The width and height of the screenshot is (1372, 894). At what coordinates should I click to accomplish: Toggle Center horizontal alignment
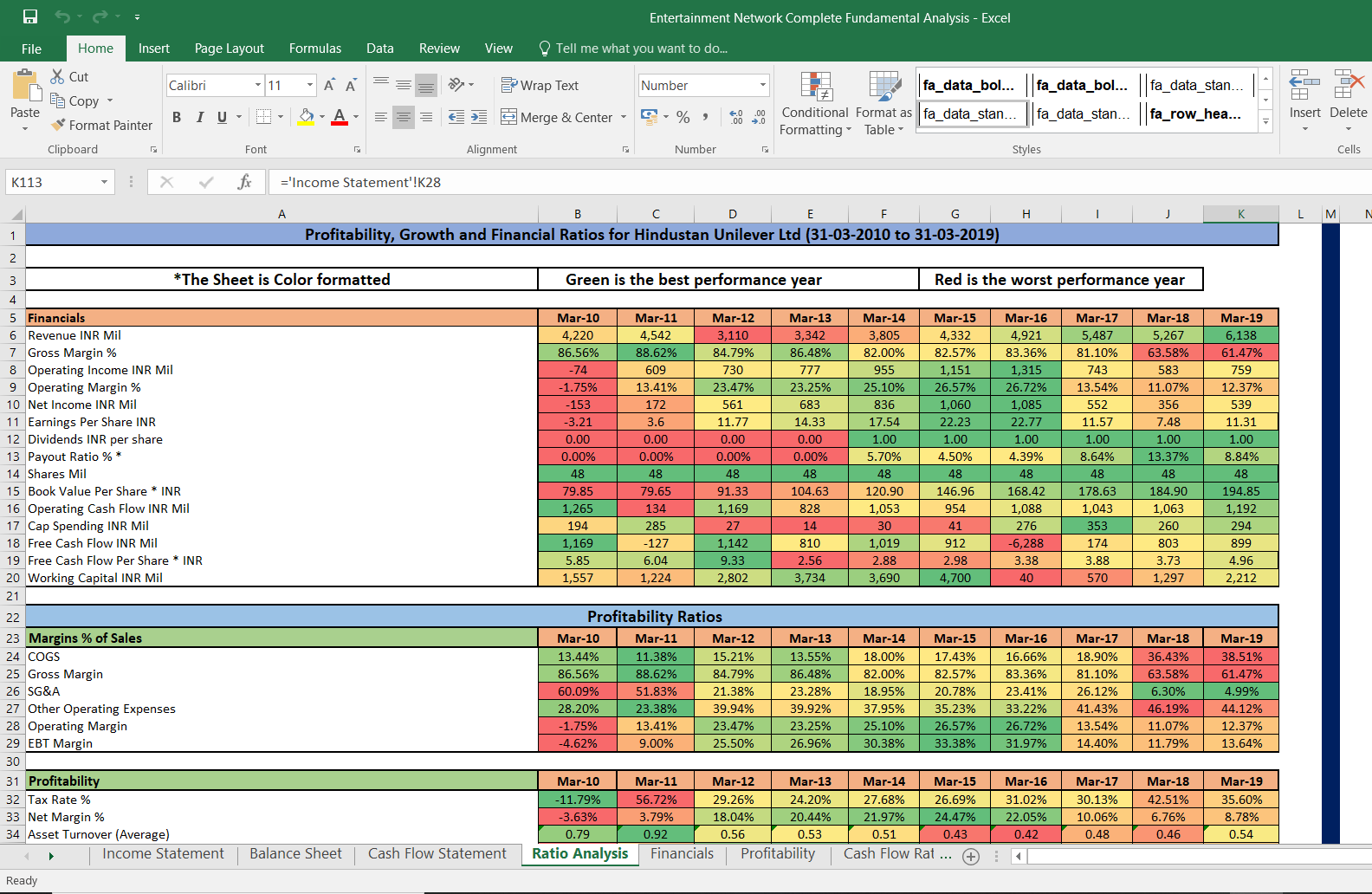(x=404, y=117)
